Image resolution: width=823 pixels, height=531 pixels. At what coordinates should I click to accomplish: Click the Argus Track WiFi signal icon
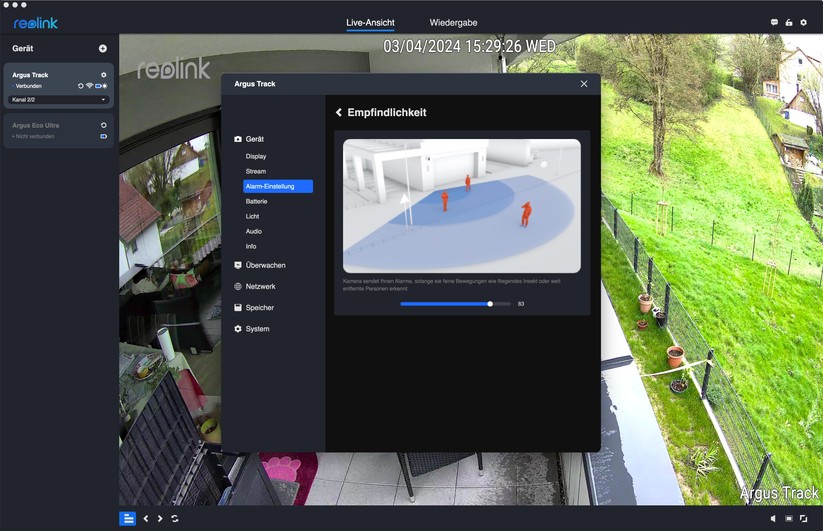click(x=89, y=86)
